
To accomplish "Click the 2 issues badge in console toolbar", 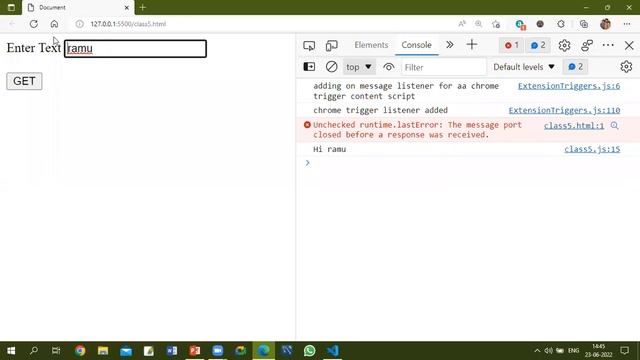I will [x=576, y=67].
